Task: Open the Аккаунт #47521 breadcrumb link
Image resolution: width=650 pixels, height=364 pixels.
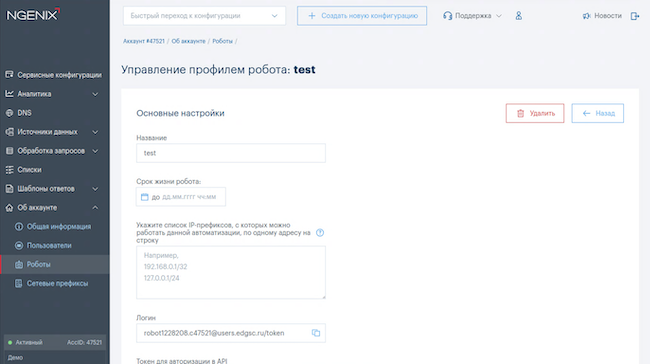Action: 144,41
